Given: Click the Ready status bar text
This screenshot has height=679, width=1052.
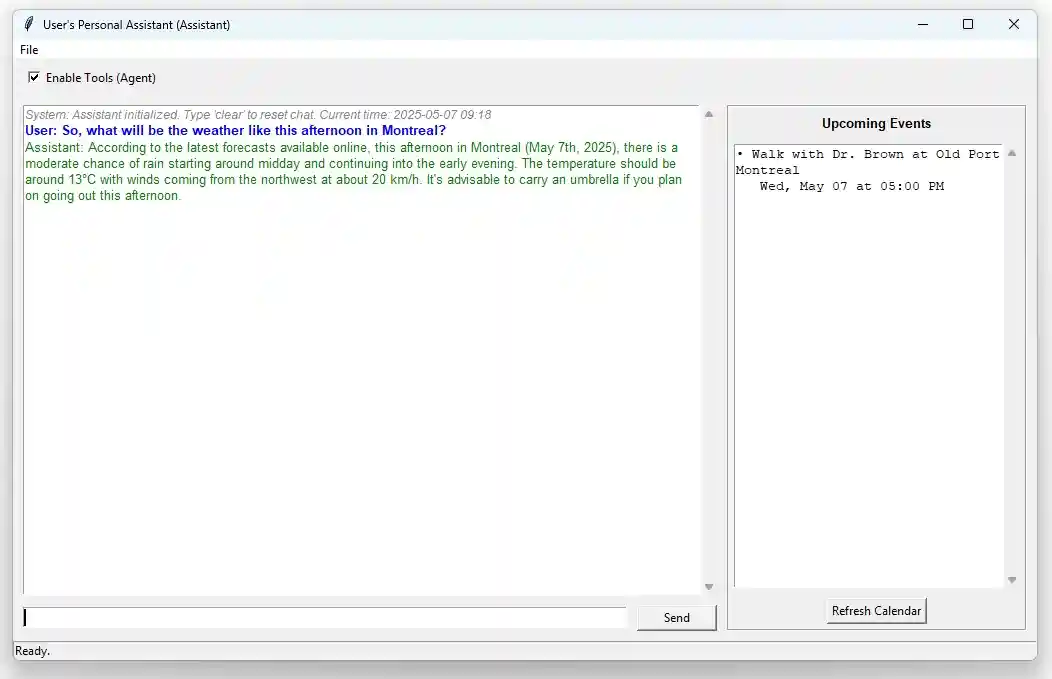Looking at the screenshot, I should pos(33,651).
